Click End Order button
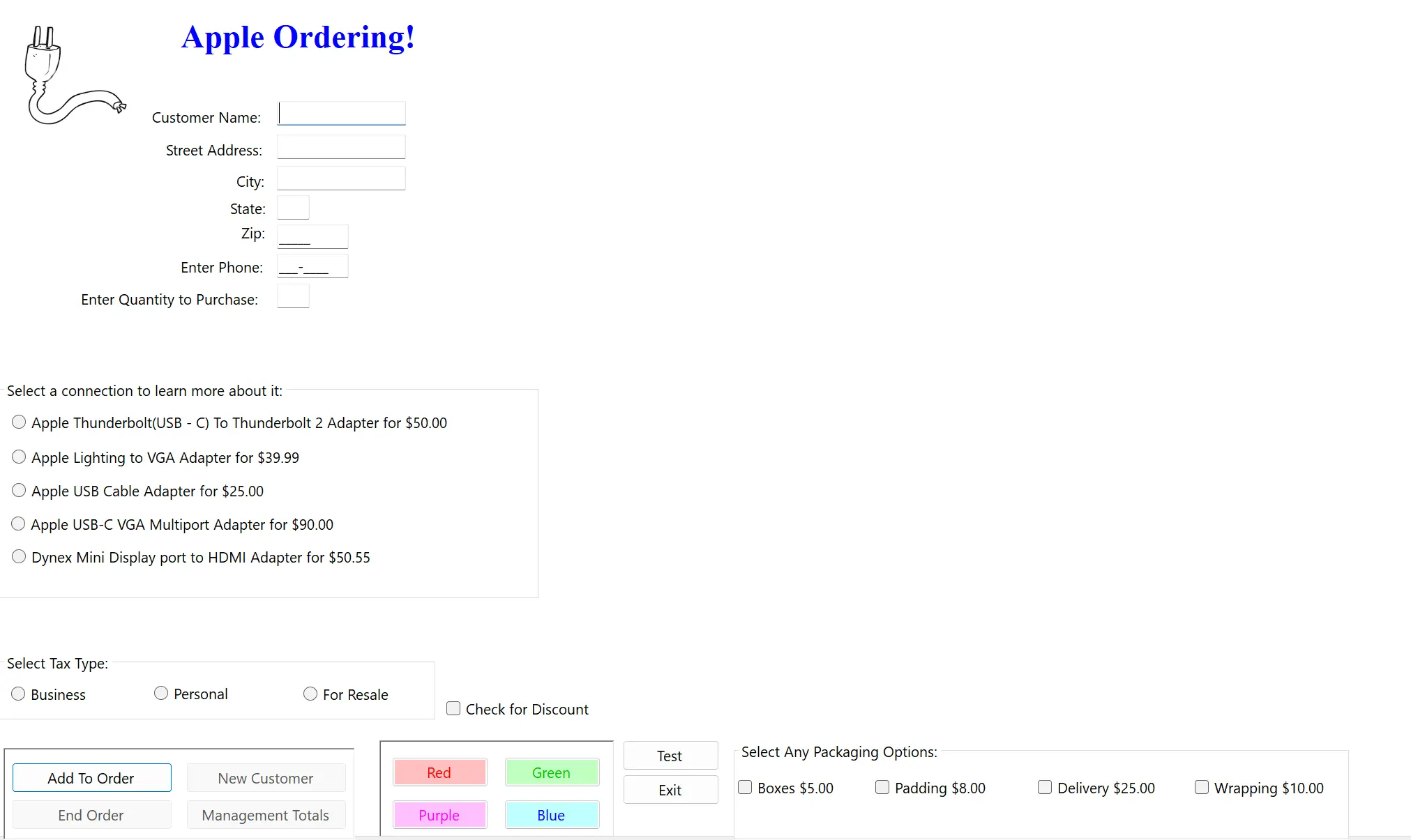Image resolution: width=1411 pixels, height=840 pixels. pos(92,815)
